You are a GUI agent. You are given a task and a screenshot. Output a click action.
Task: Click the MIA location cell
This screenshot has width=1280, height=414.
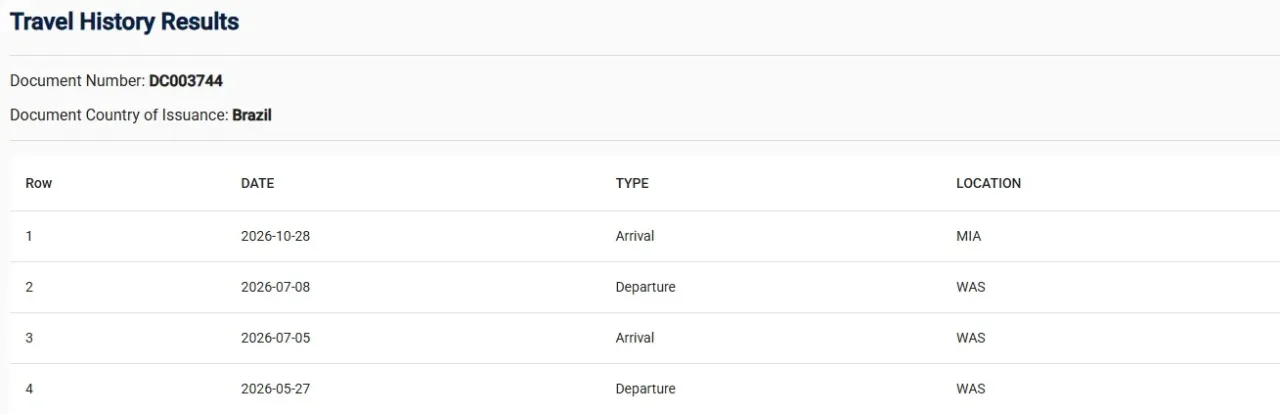pos(969,236)
